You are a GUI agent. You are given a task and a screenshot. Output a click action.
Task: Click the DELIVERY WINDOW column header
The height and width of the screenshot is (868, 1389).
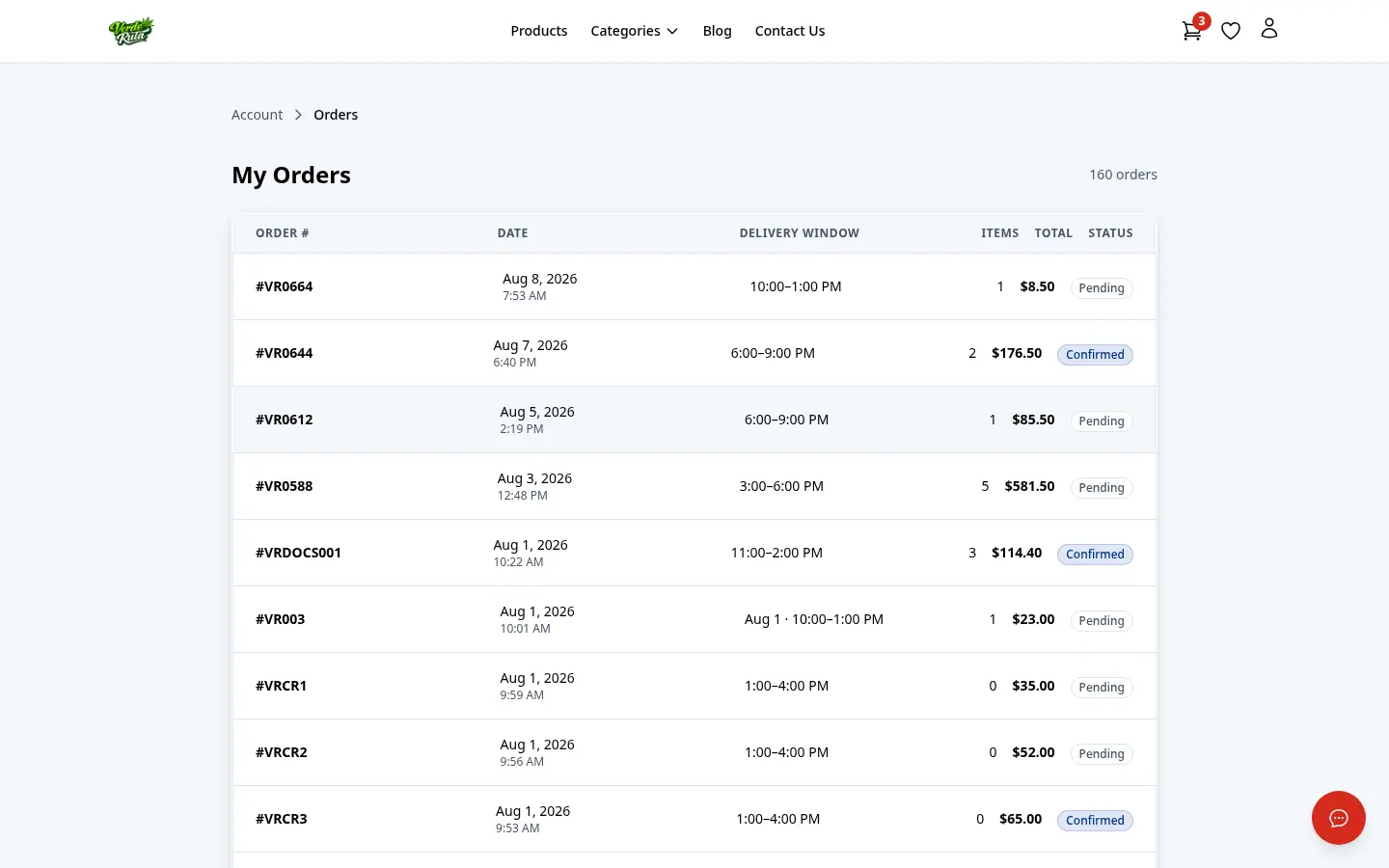799,233
